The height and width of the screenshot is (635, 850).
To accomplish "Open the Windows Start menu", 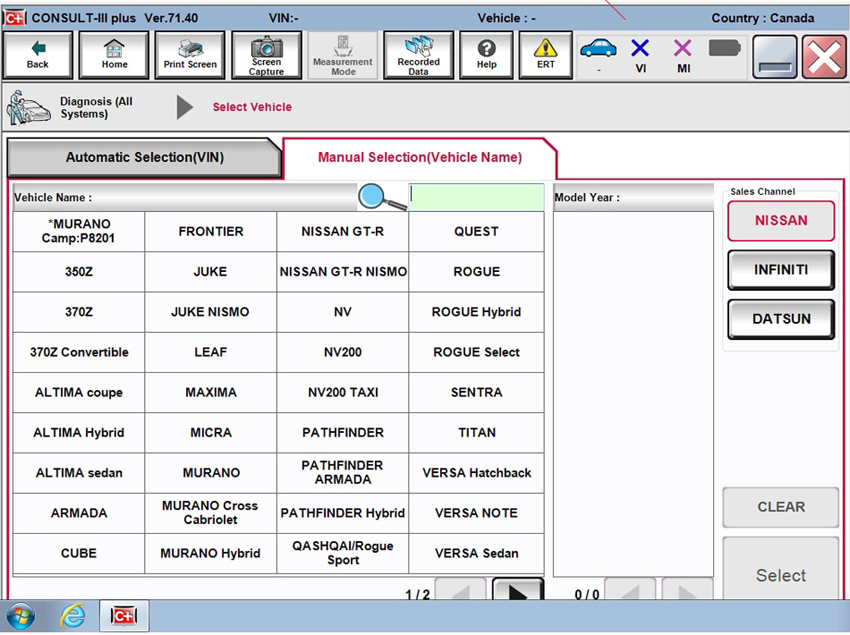I will 20,617.
